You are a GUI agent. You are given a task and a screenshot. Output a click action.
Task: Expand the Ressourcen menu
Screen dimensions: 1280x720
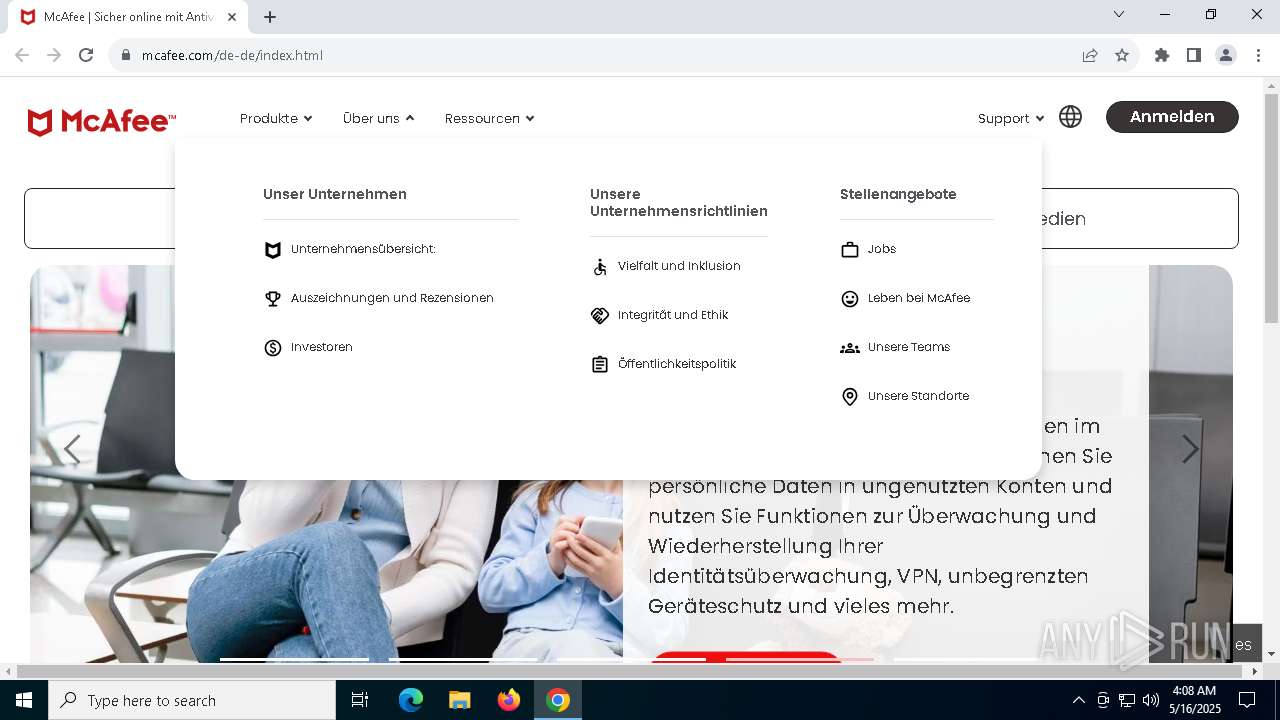(490, 118)
